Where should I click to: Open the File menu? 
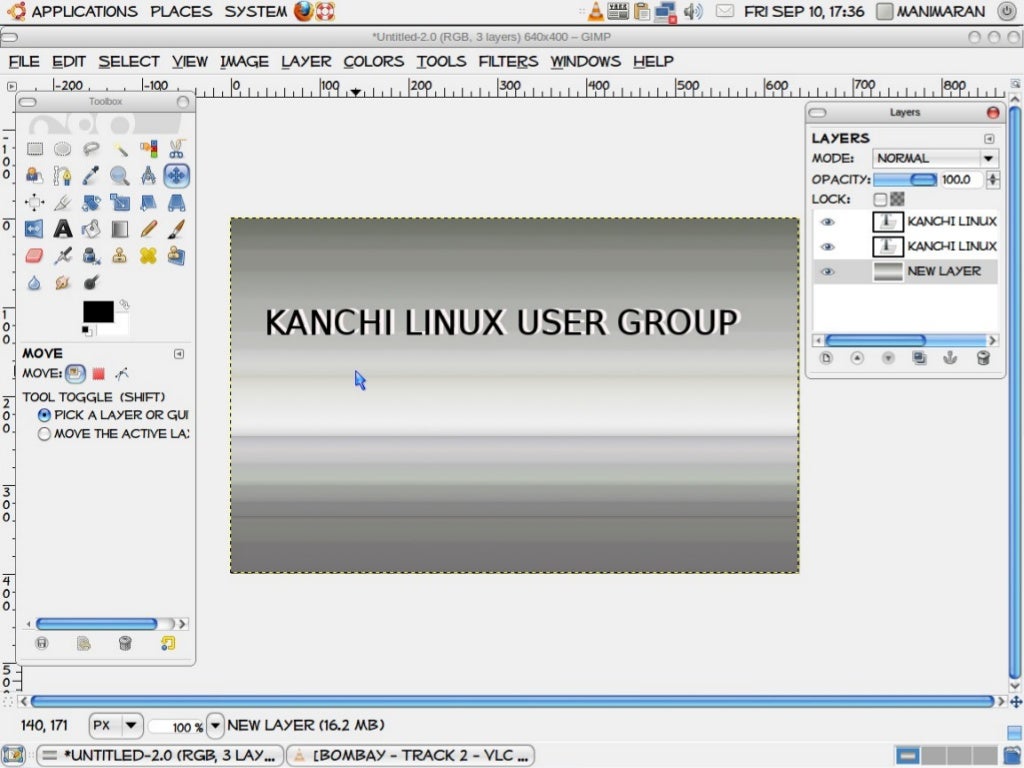[x=24, y=61]
